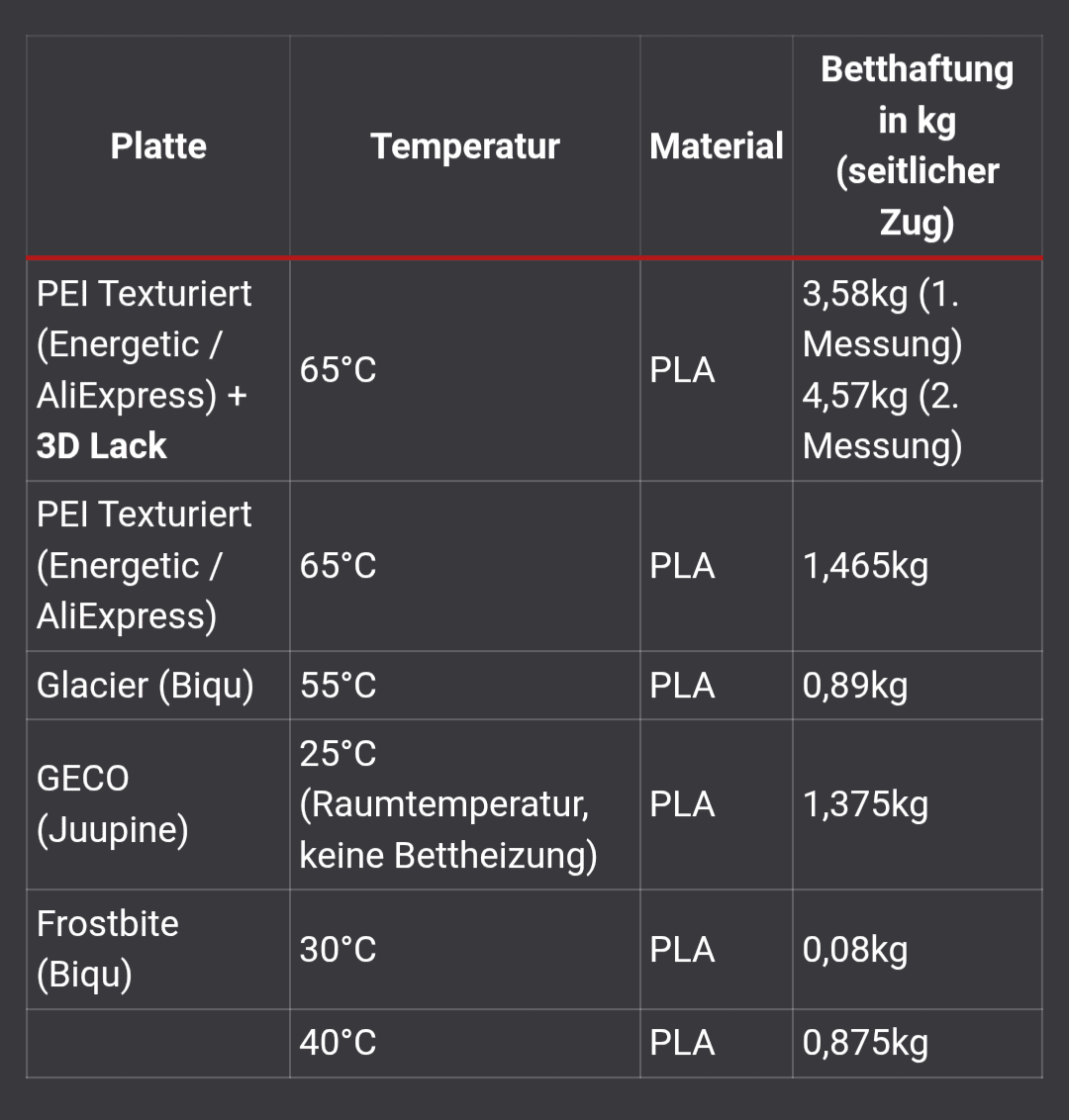Select the Betthaftung in kg header
This screenshot has height=1120, width=1069.
click(x=917, y=145)
